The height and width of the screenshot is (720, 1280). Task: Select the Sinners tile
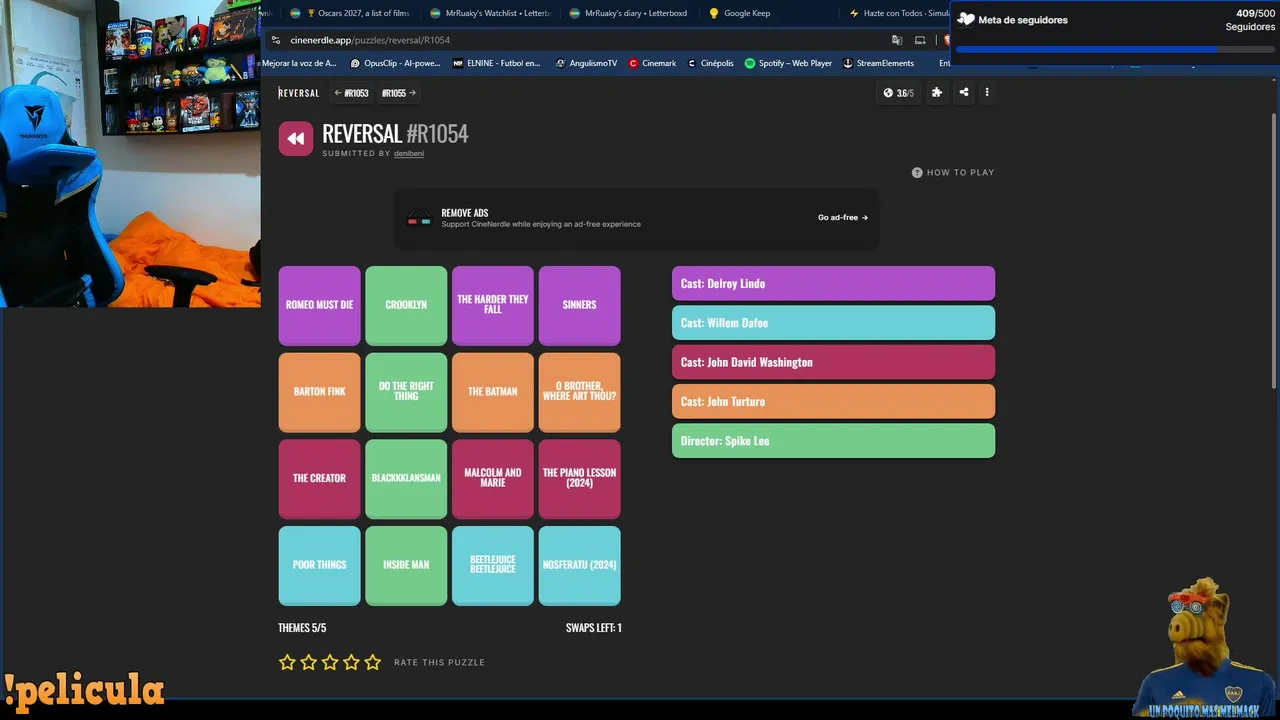[580, 305]
